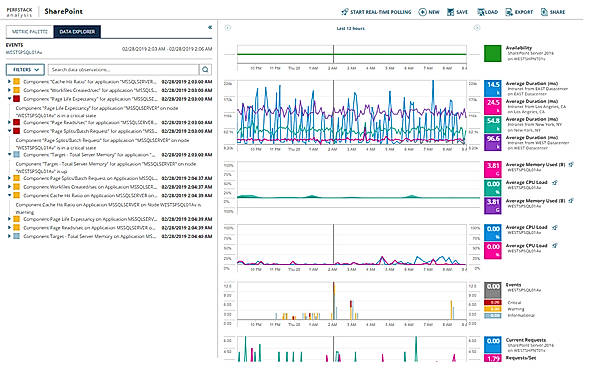The width and height of the screenshot is (589, 368).
Task: Expand the "Cache Hit Ratio" 2:03:00 AM event
Action: click(x=9, y=81)
